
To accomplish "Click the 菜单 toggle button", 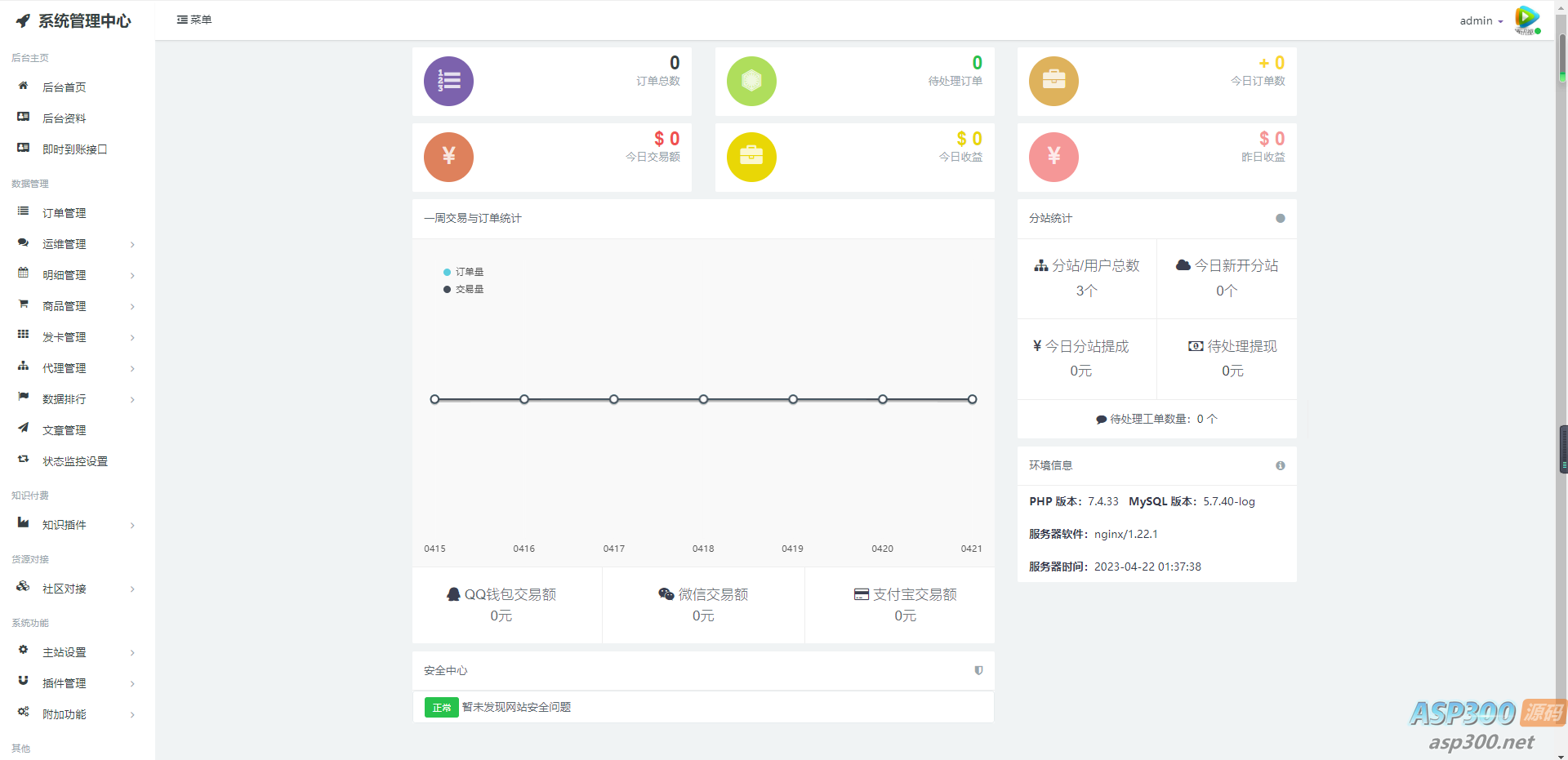I will click(194, 20).
